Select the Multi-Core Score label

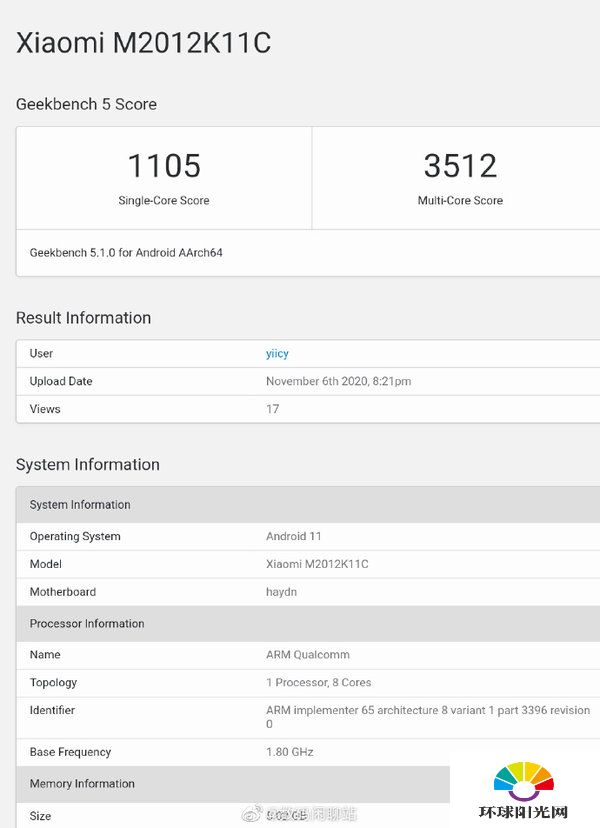coord(460,201)
